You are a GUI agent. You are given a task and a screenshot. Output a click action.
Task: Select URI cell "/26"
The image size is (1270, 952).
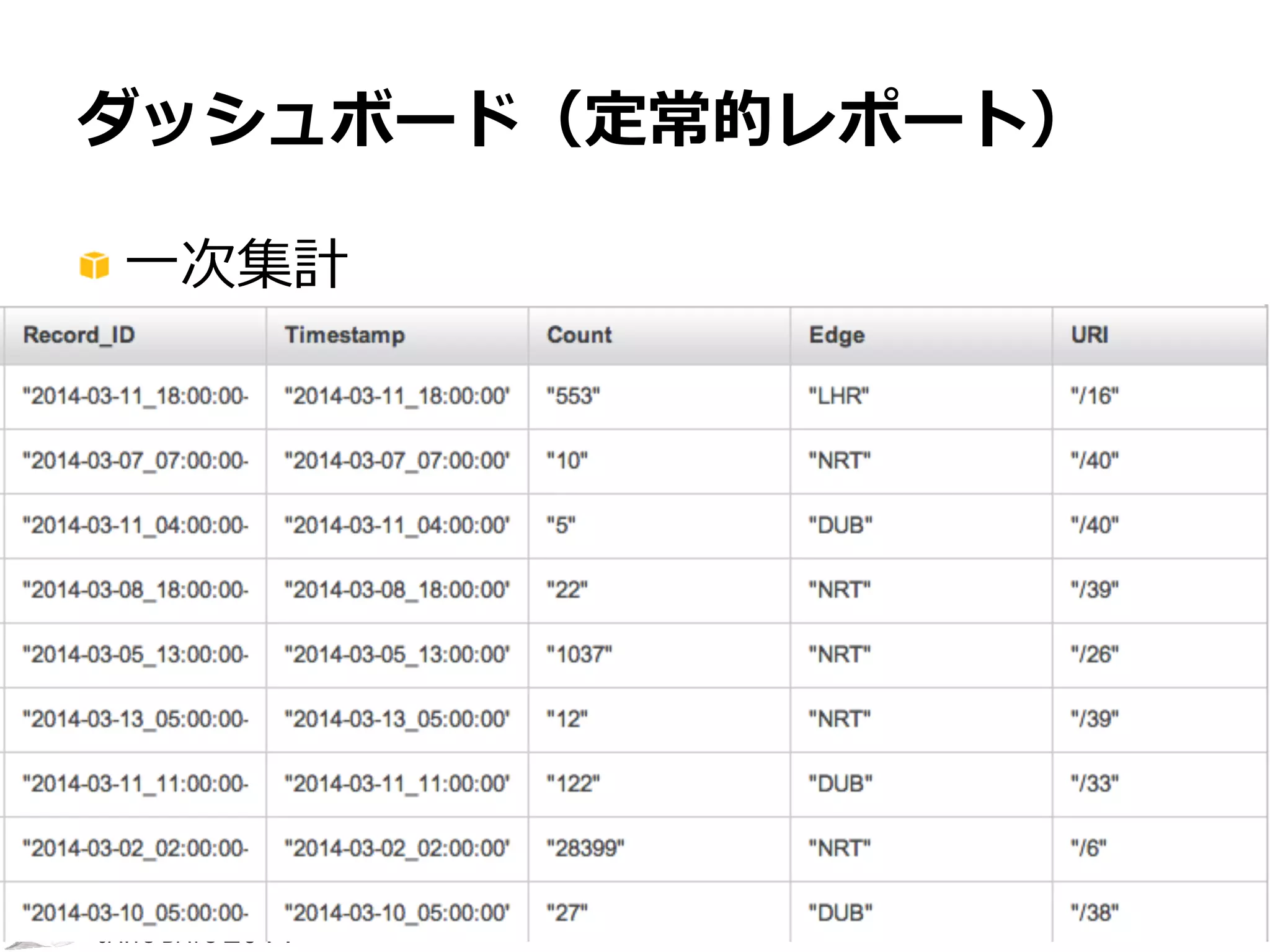(x=1160, y=654)
